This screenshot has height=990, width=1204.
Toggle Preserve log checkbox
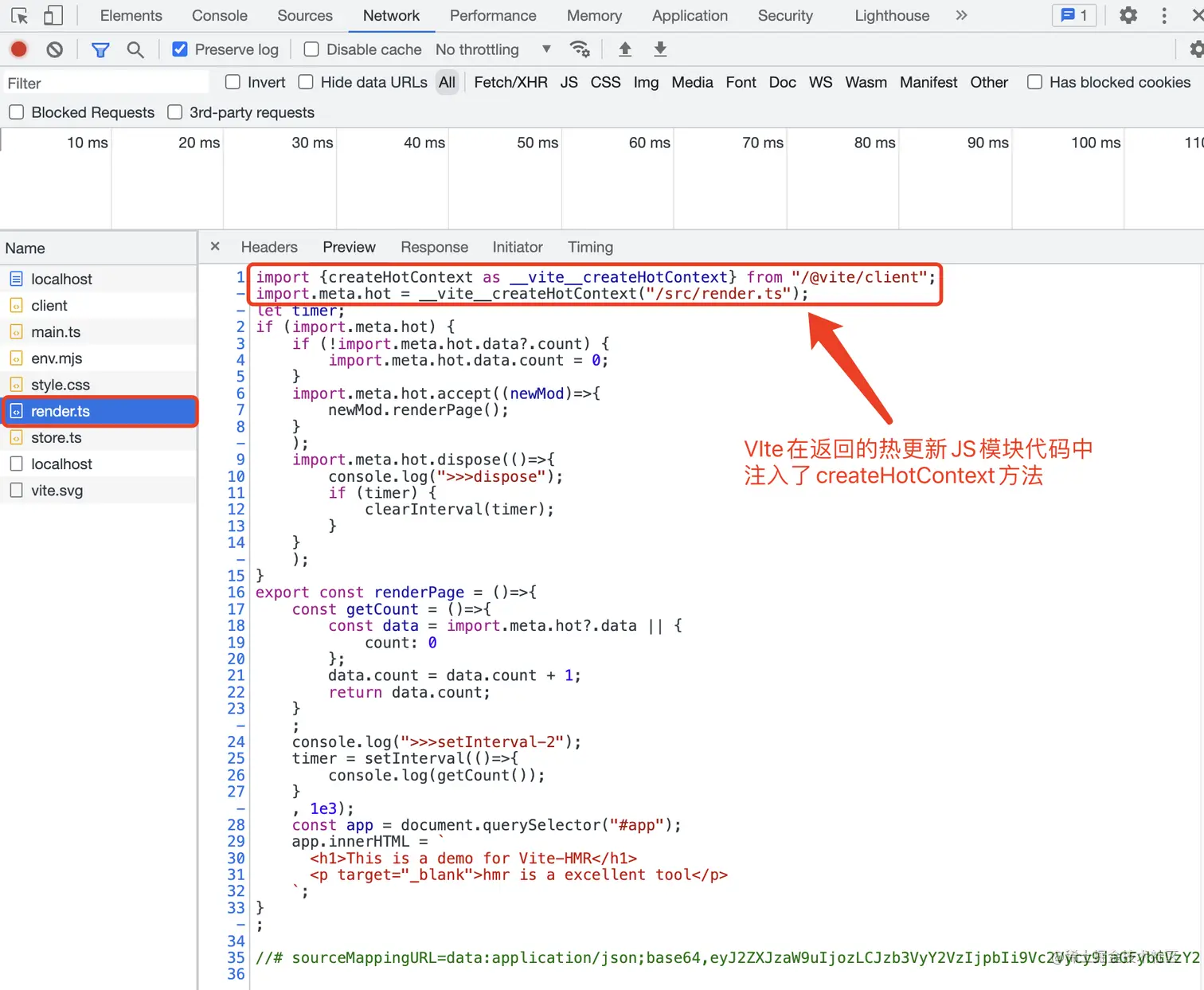180,49
